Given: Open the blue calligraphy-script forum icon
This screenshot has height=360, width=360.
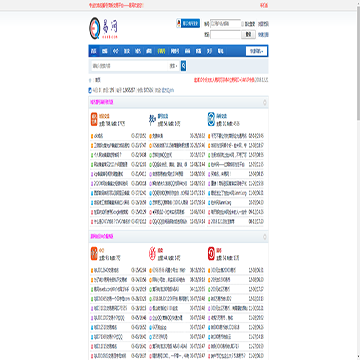Looking at the screenshot, I should click(x=152, y=119).
